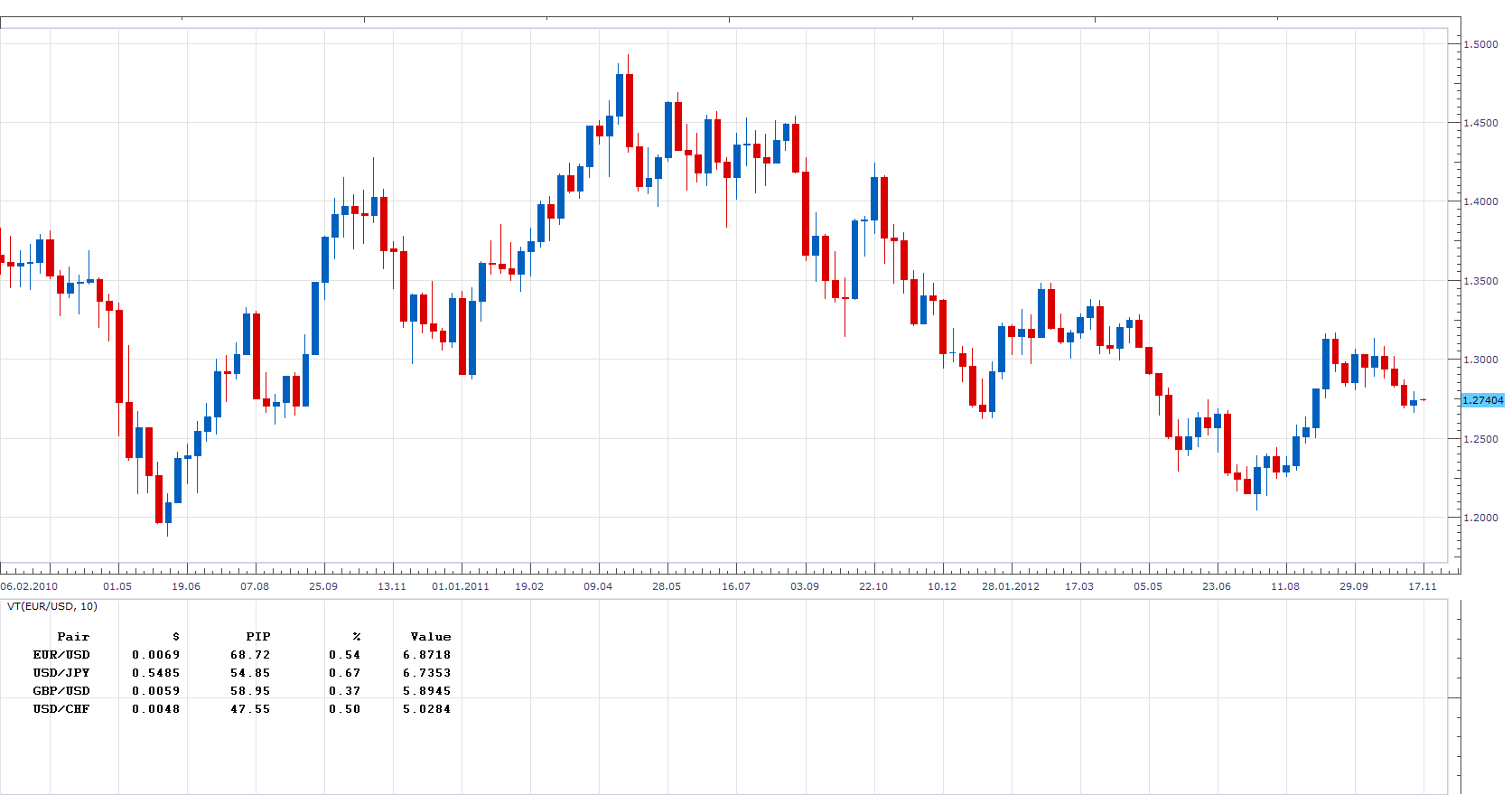Click the 01.01.2011 date axis label
Screen dimensions: 1512x795
coord(461,586)
